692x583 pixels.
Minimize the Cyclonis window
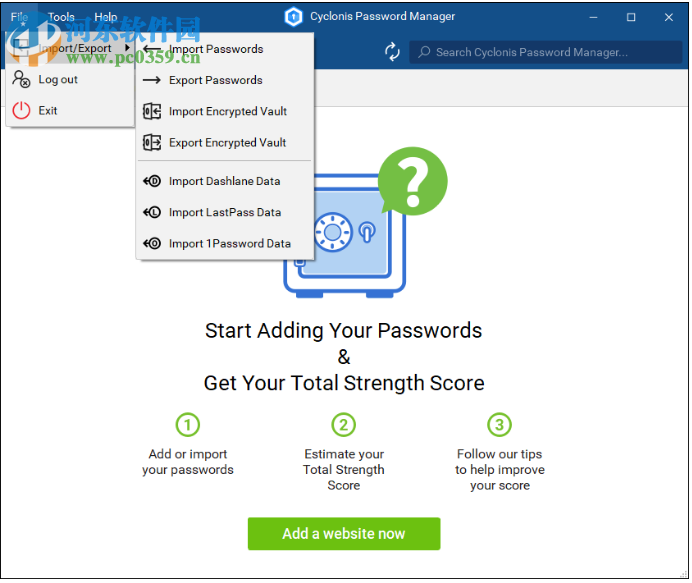click(x=593, y=17)
